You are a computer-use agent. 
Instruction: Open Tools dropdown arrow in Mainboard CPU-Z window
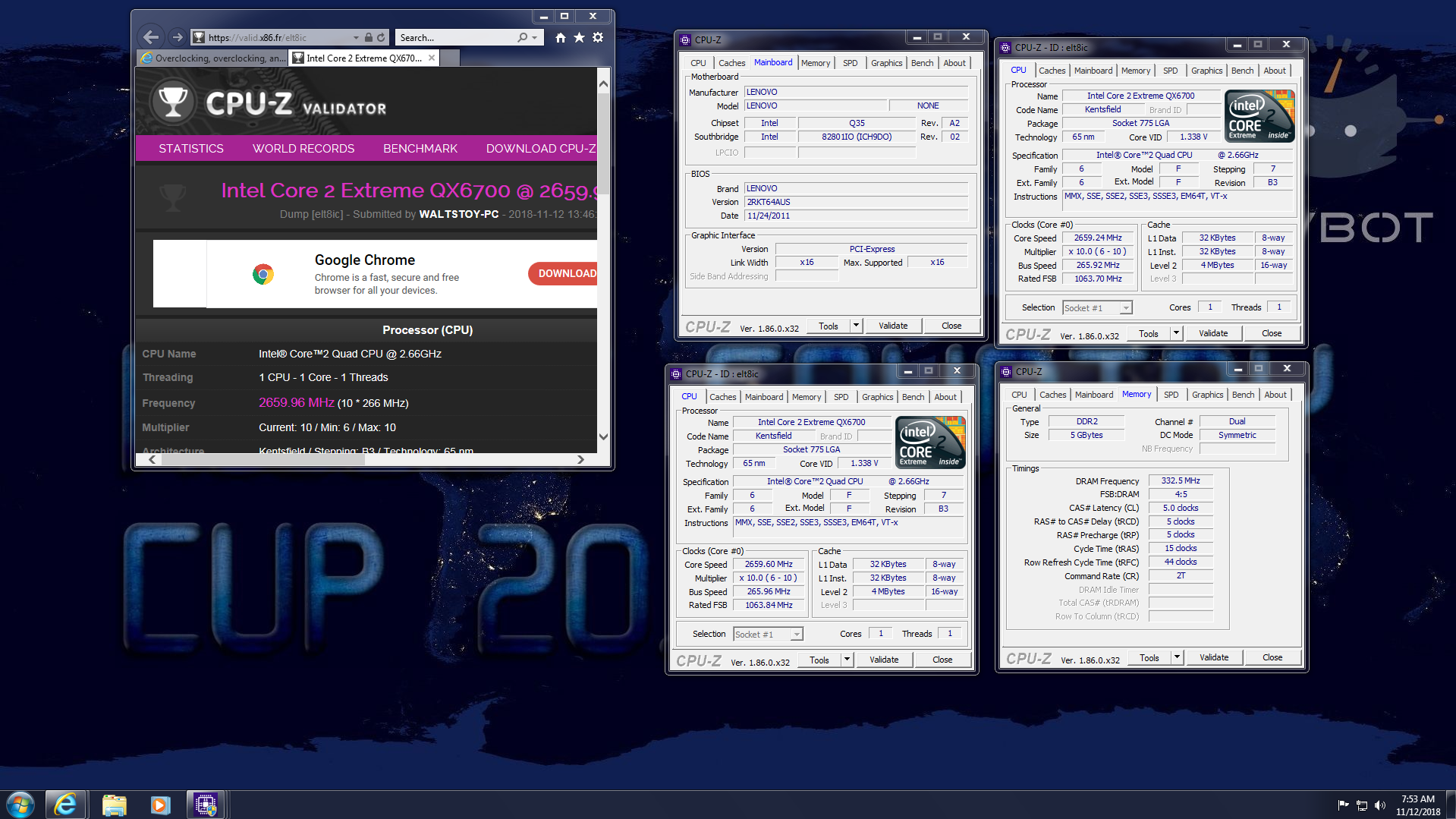856,326
